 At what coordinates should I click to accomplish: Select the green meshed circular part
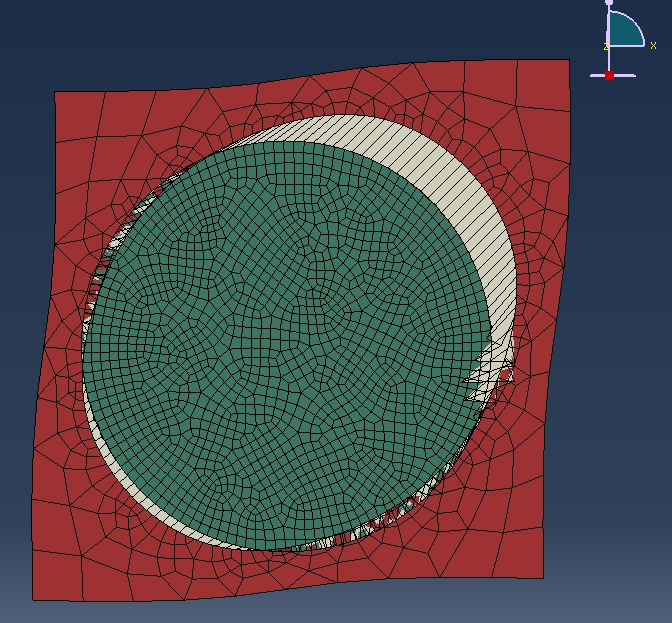coord(286,346)
